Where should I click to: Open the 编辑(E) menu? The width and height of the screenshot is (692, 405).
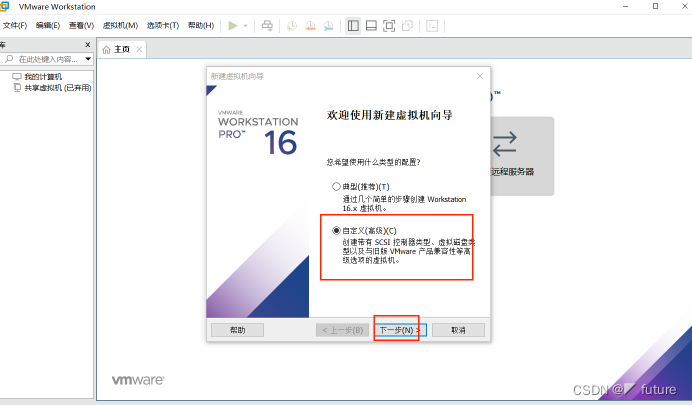click(48, 26)
